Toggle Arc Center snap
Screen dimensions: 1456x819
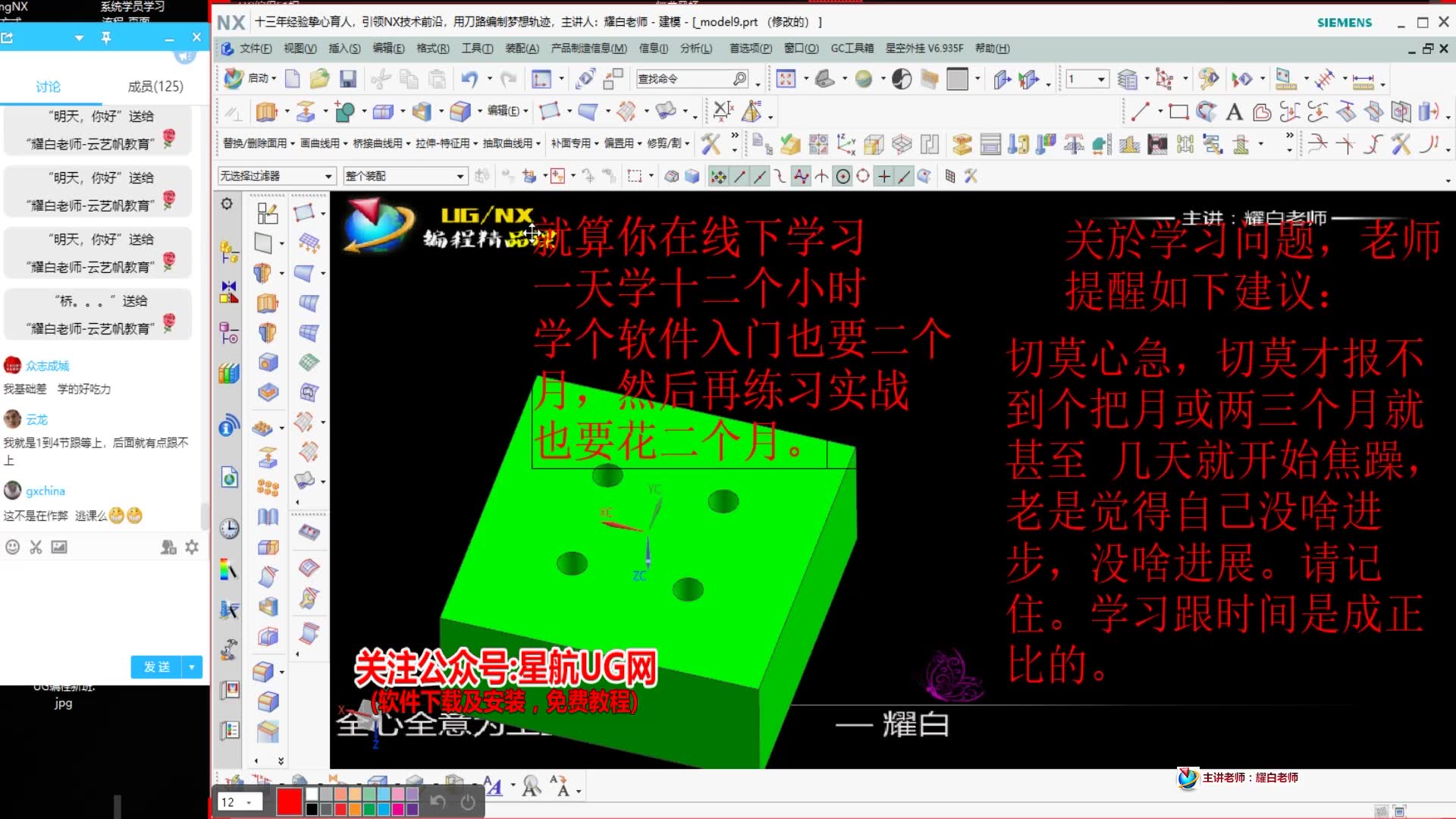(843, 177)
